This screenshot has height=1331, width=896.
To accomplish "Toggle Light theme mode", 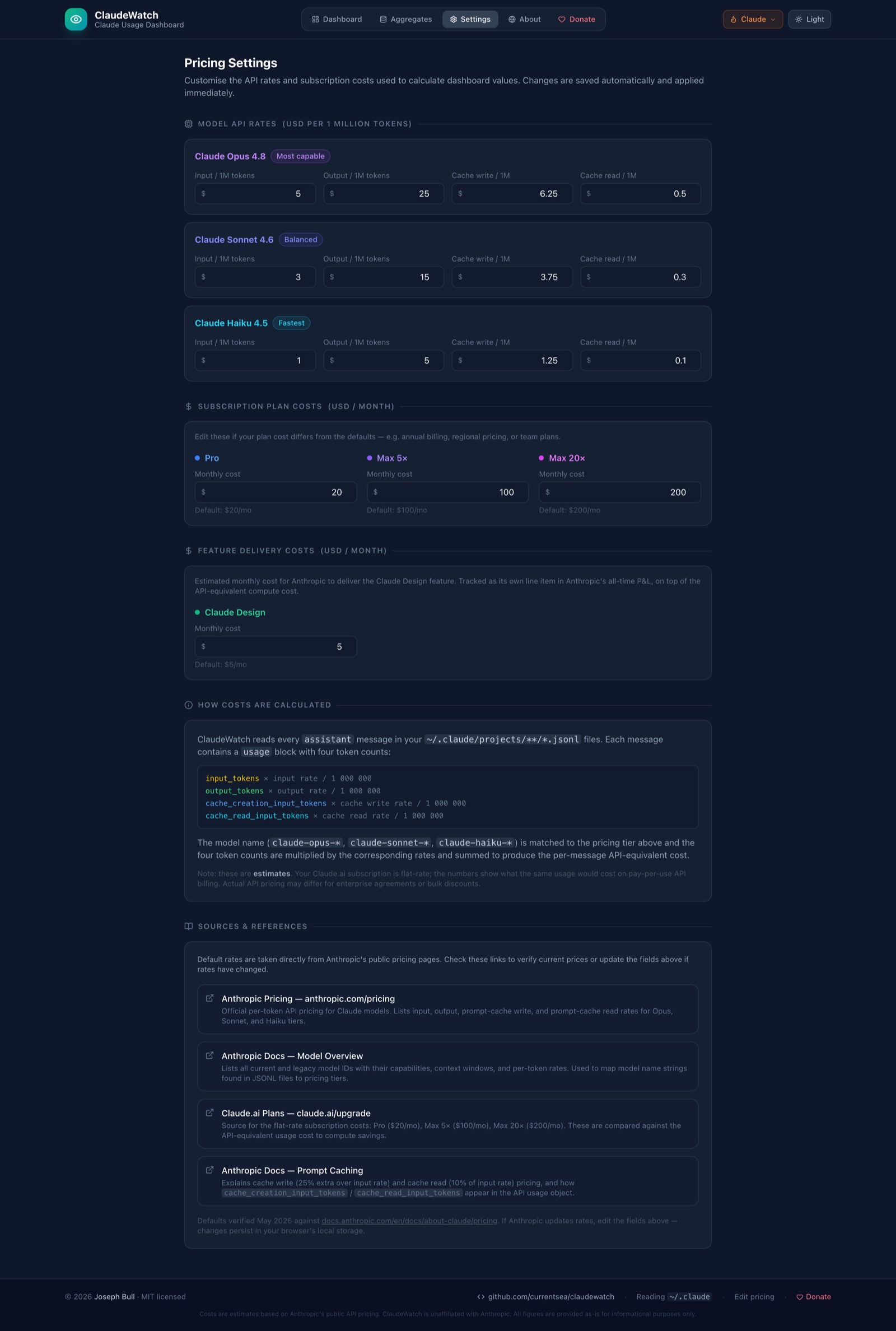I will (809, 20).
